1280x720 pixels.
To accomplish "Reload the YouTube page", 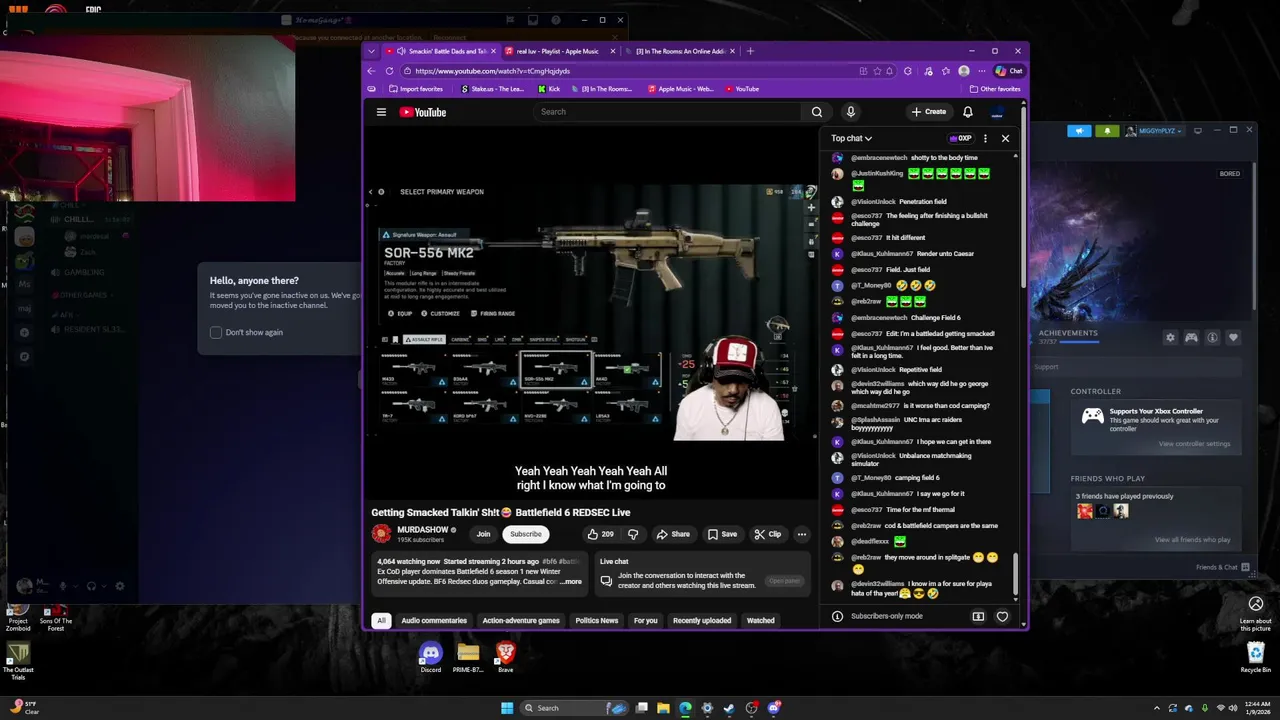I will (x=391, y=71).
